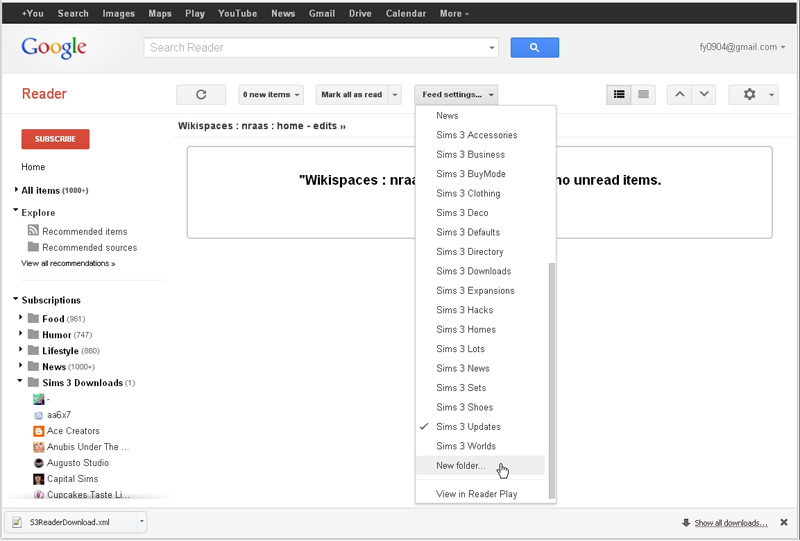The height and width of the screenshot is (541, 800).
Task: Click the refresh icon button
Action: pyautogui.click(x=200, y=94)
